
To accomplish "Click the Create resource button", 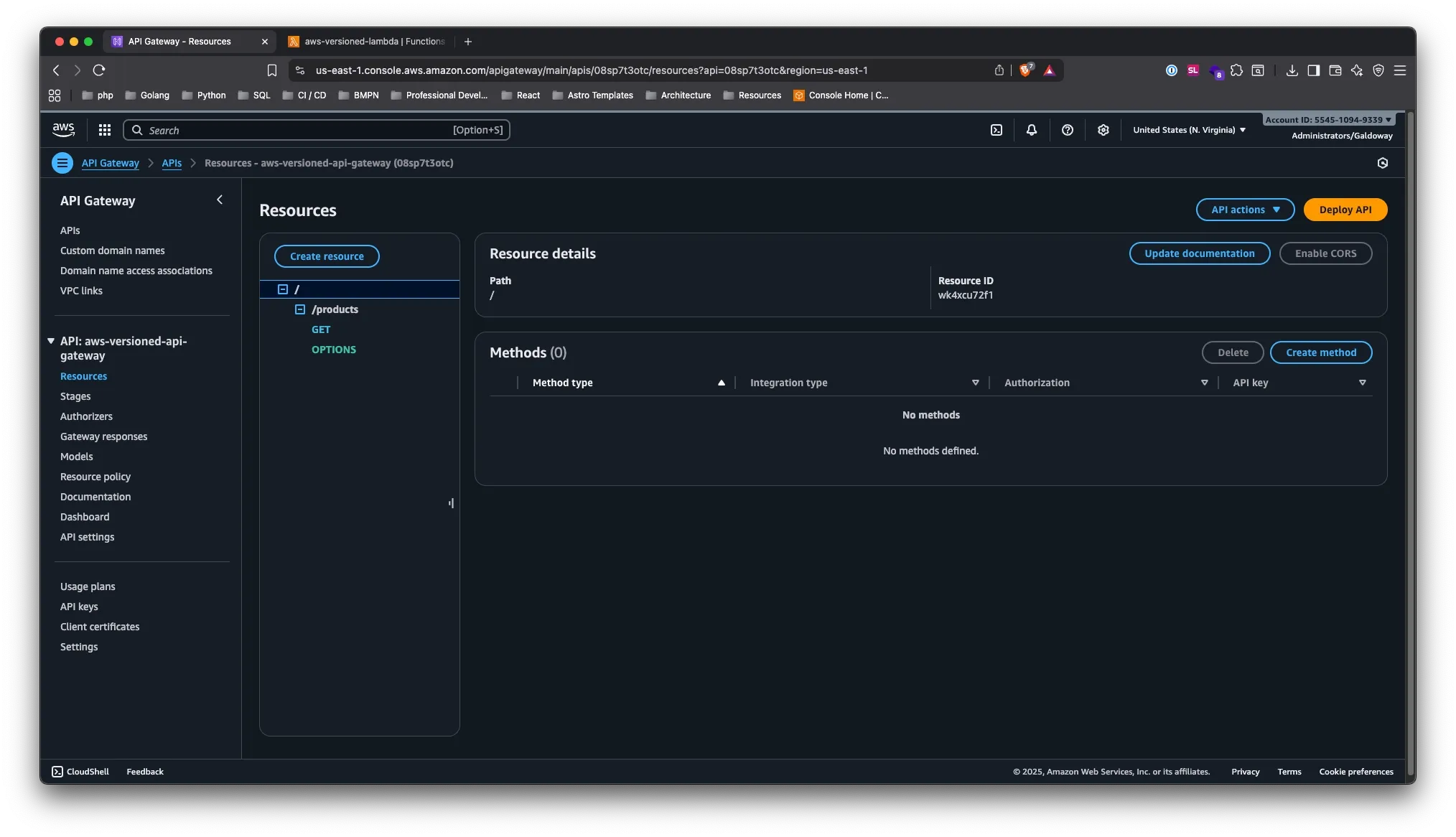I will coord(327,256).
